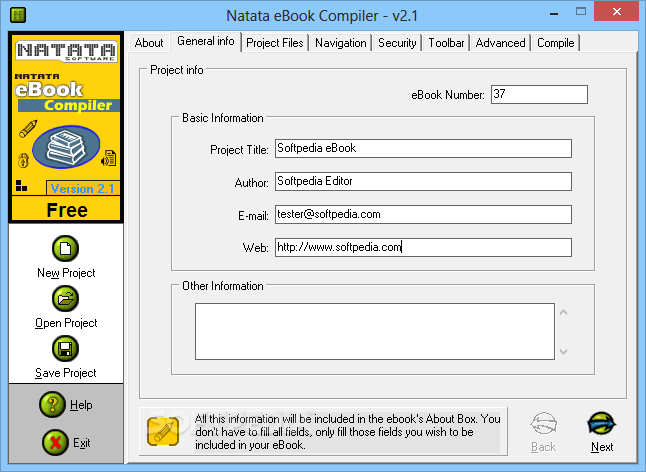Image resolution: width=646 pixels, height=472 pixels.
Task: Click the greyed Back arrow icon
Action: pyautogui.click(x=543, y=423)
